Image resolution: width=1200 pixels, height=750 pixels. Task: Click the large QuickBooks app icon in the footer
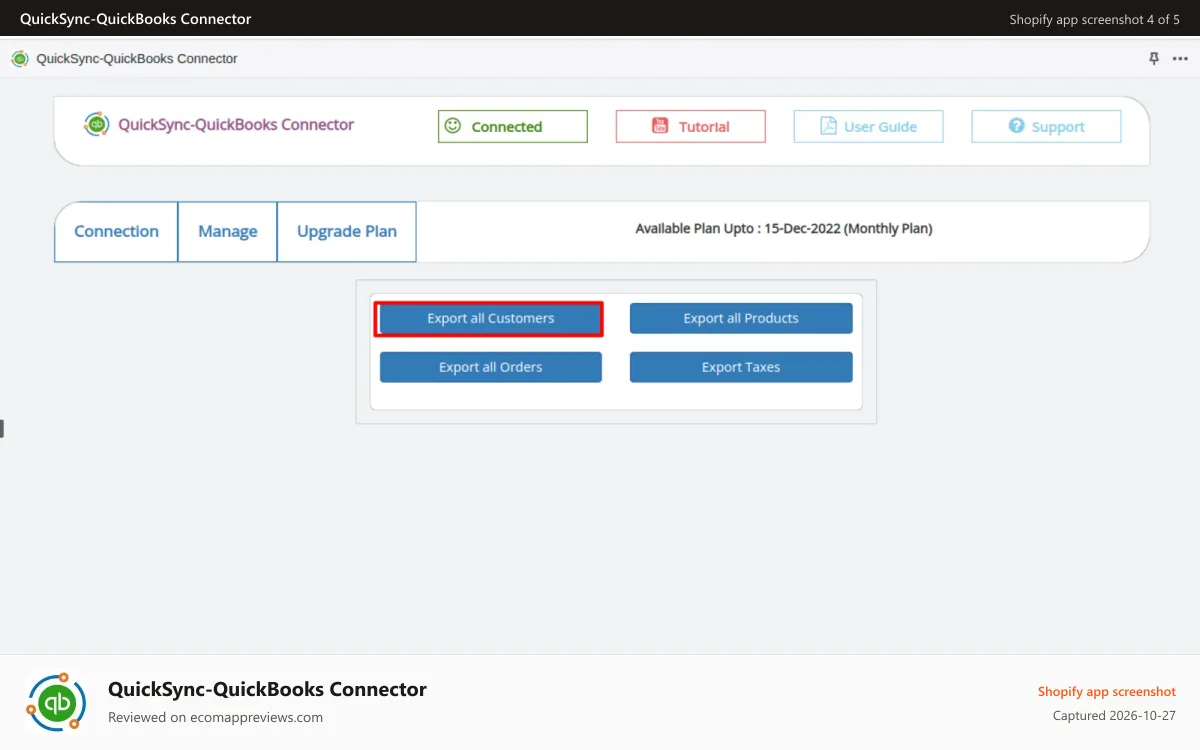[x=57, y=703]
